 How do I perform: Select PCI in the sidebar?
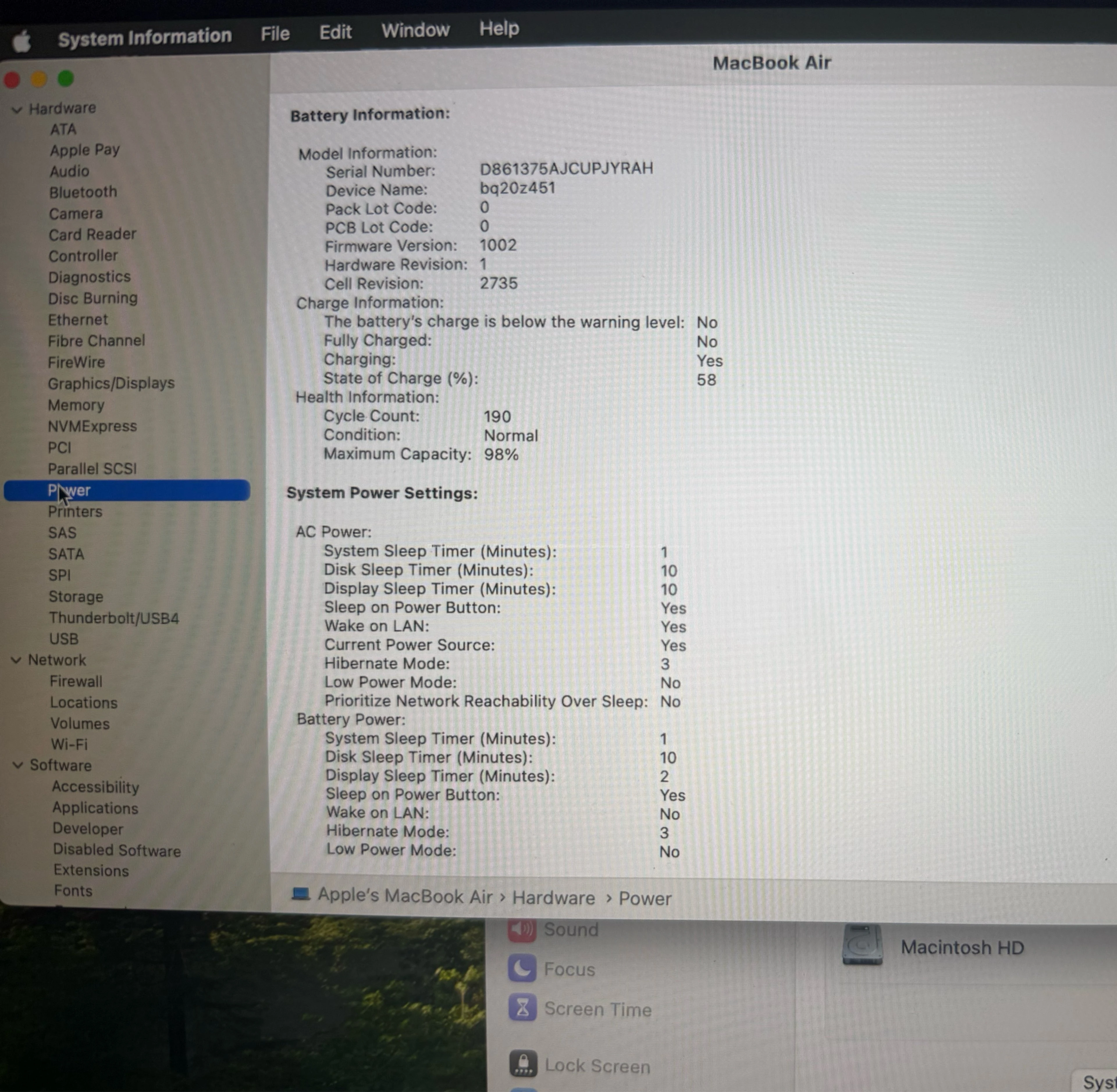[x=60, y=447]
